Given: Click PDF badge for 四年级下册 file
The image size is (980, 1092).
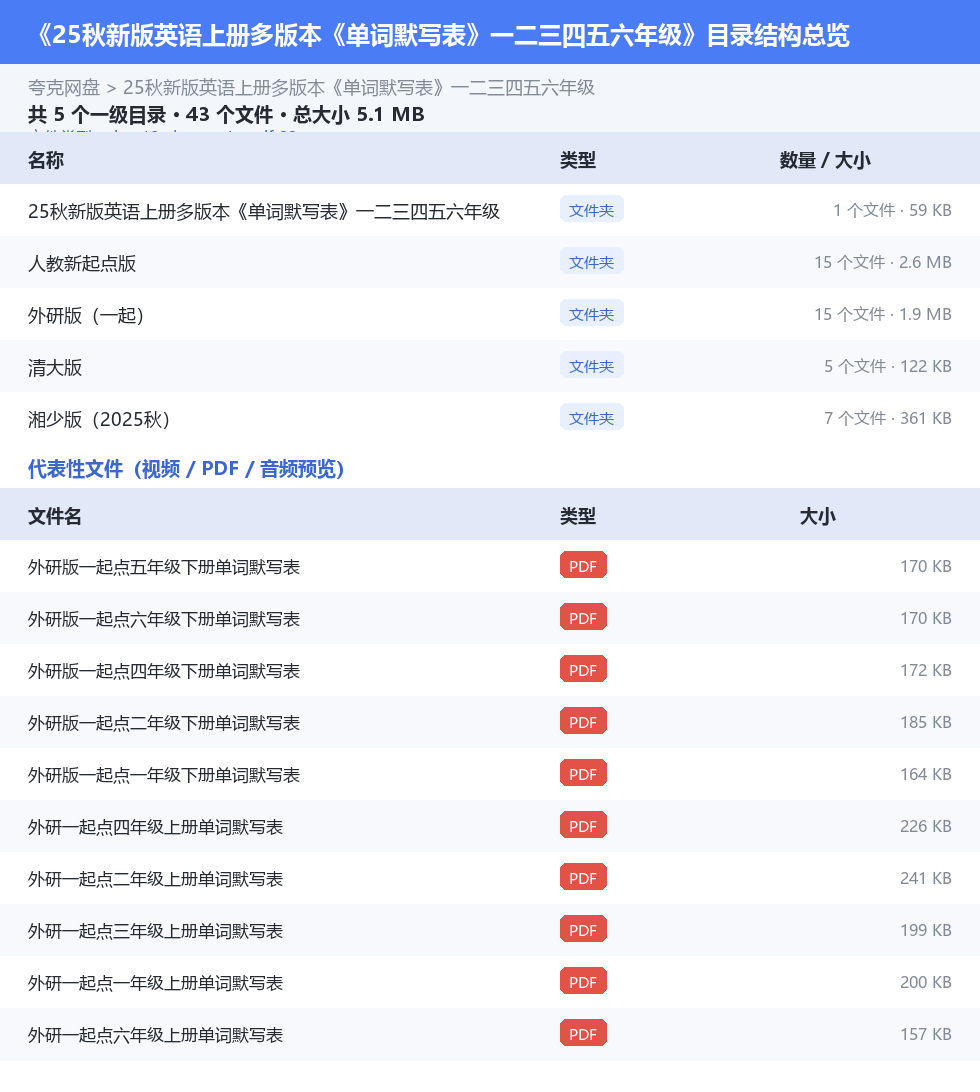Looking at the screenshot, I should coord(583,670).
